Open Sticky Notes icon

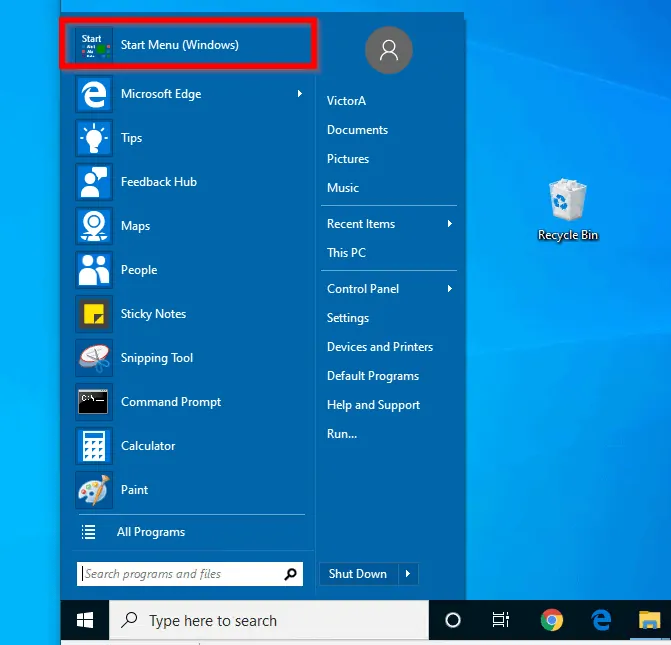94,314
